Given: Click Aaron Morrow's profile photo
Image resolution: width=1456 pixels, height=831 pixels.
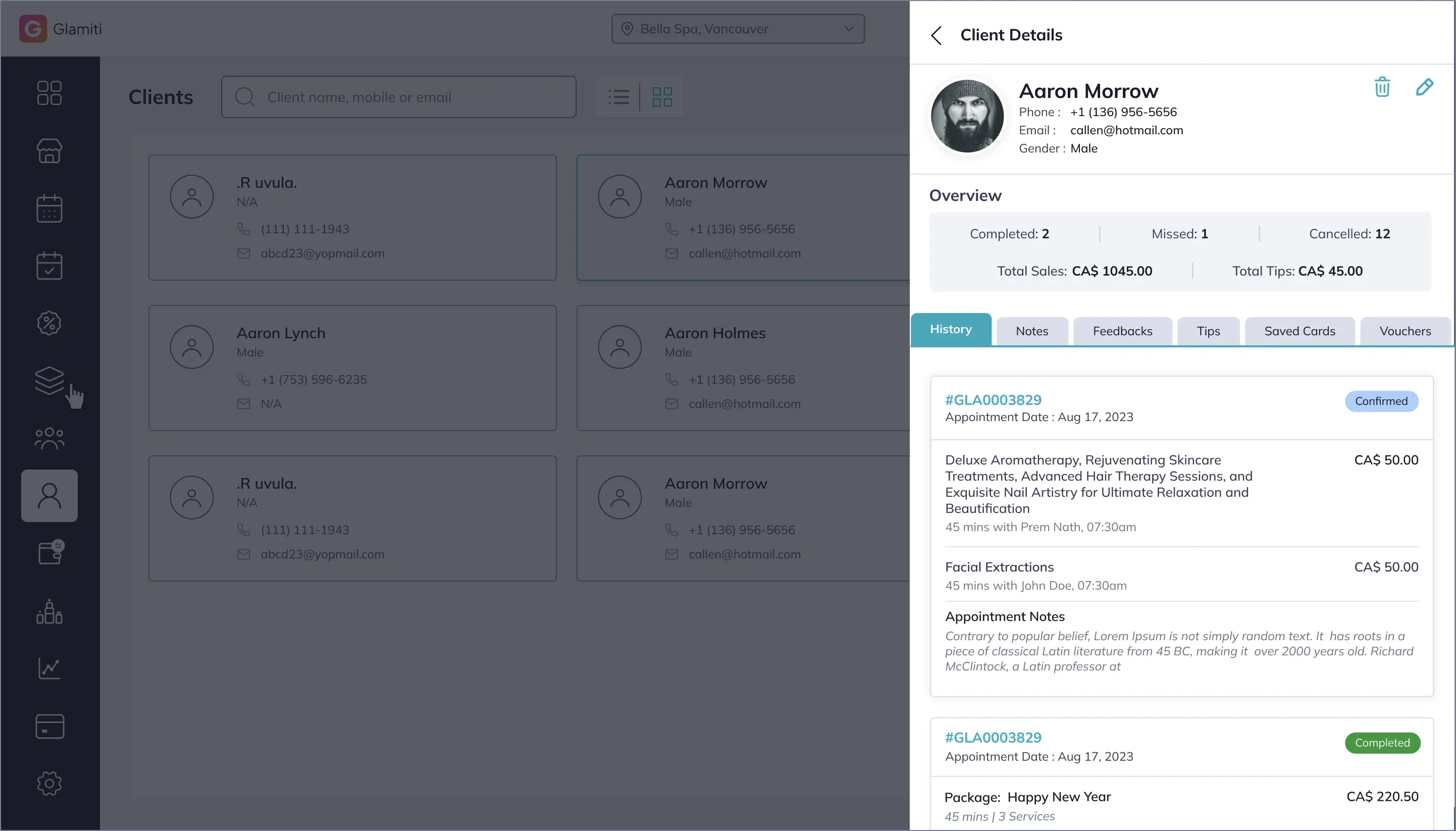Looking at the screenshot, I should (x=967, y=117).
